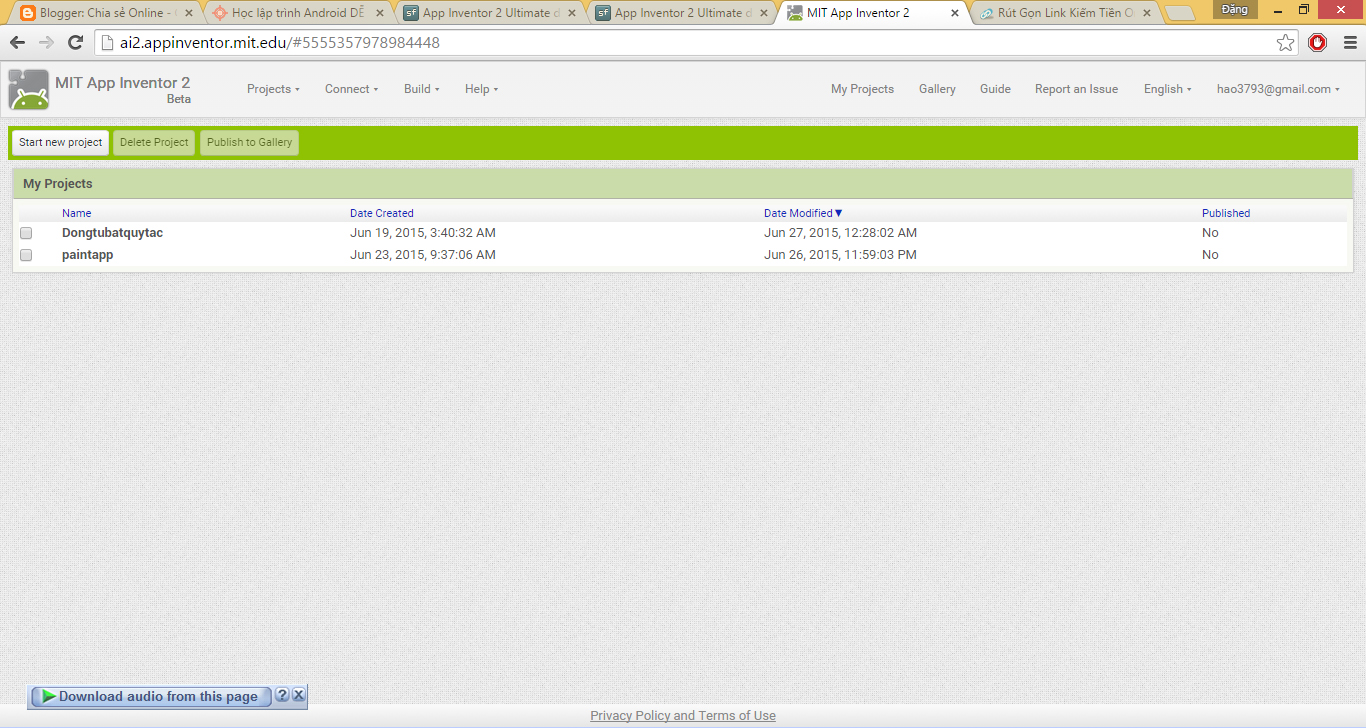This screenshot has height=728, width=1366.
Task: Click the Đăng profile button in title bar
Action: coord(1235,9)
